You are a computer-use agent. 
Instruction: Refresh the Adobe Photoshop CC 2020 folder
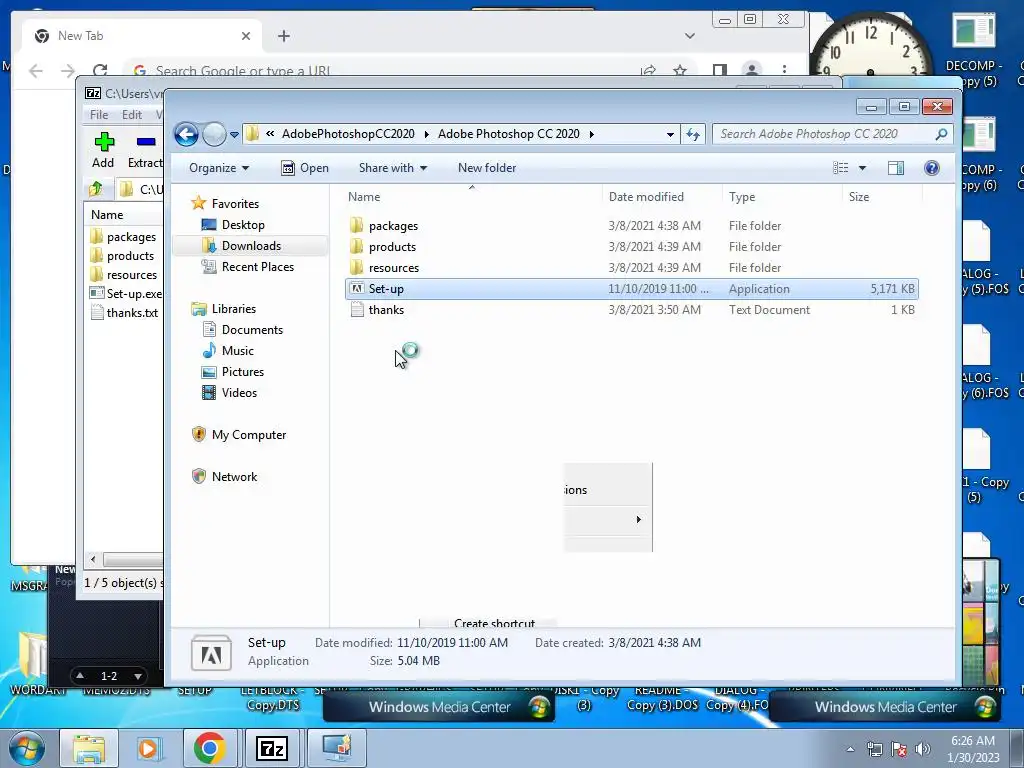(692, 135)
